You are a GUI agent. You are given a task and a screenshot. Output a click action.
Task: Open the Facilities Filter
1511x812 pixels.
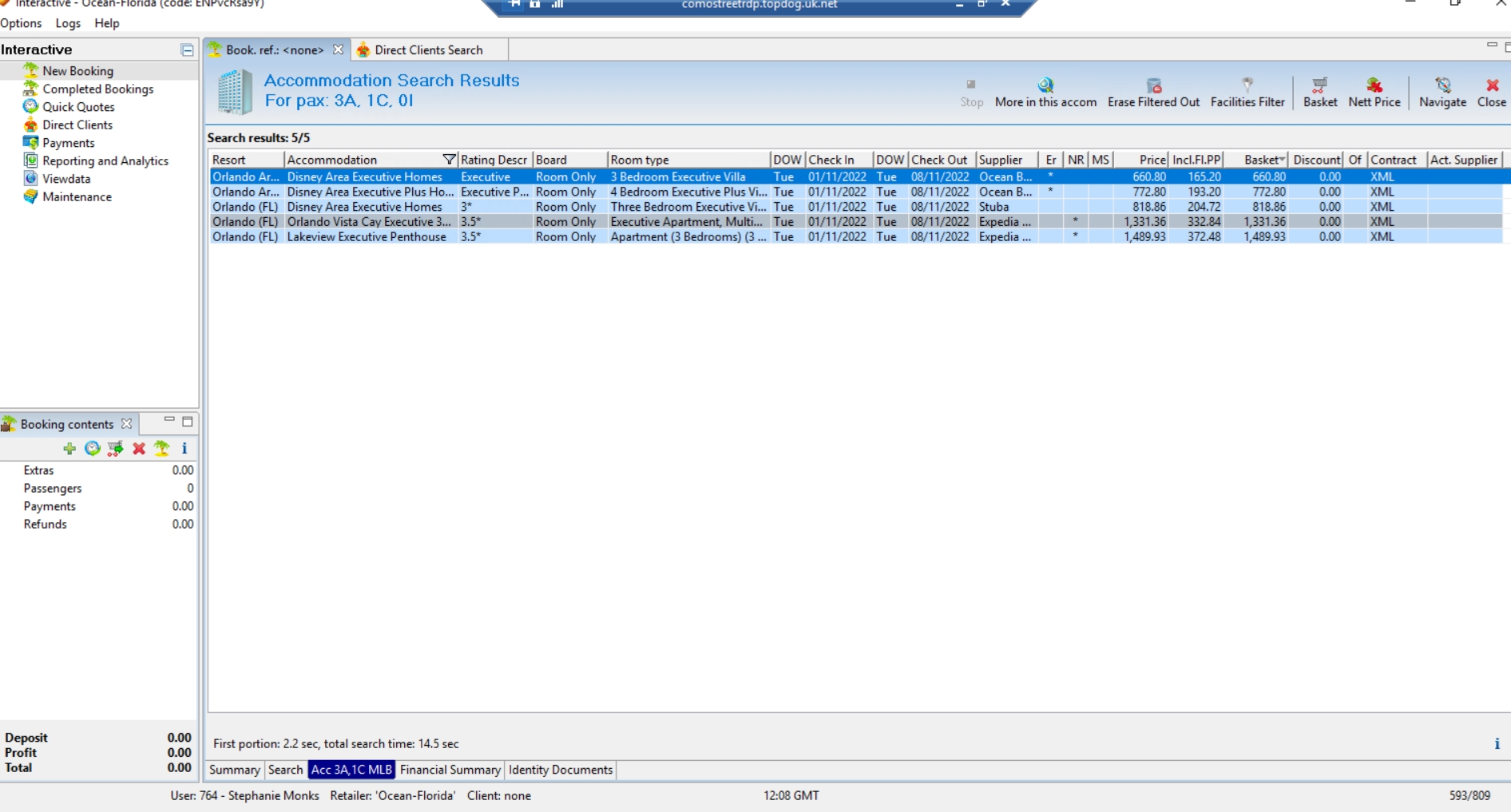[1247, 93]
